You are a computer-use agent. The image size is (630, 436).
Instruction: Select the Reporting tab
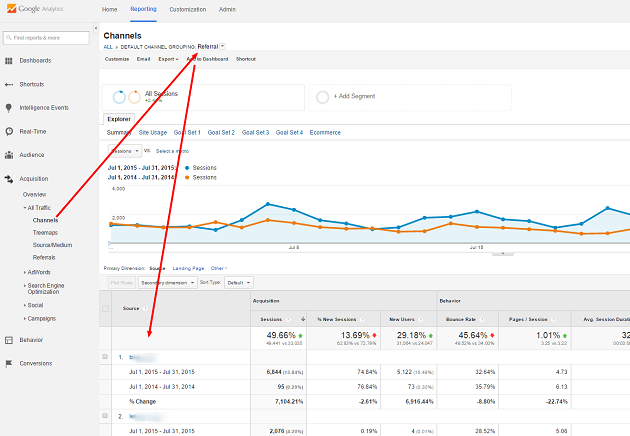pyautogui.click(x=143, y=9)
